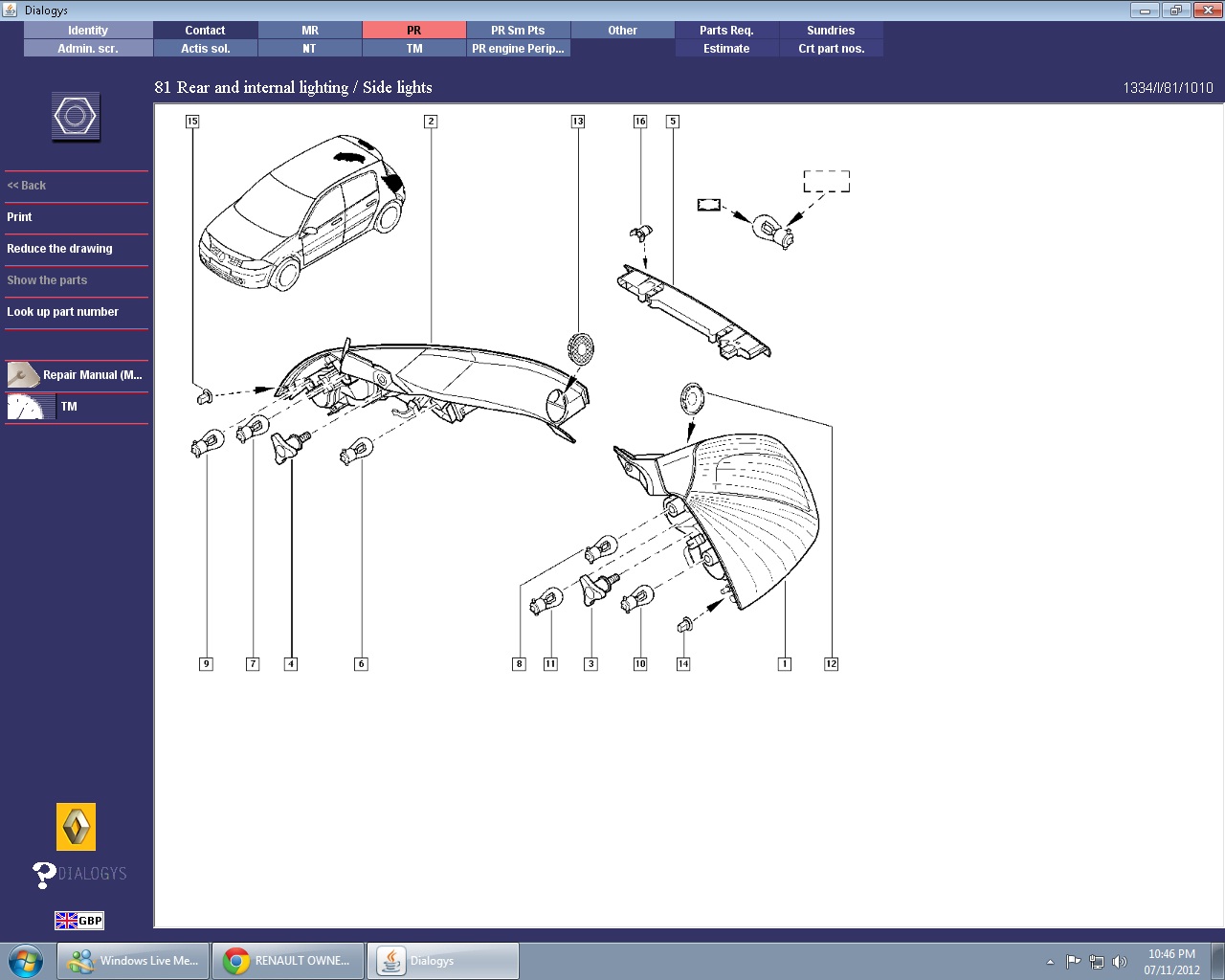The image size is (1225, 980).
Task: Select part label 11 on diagram
Action: 550,664
